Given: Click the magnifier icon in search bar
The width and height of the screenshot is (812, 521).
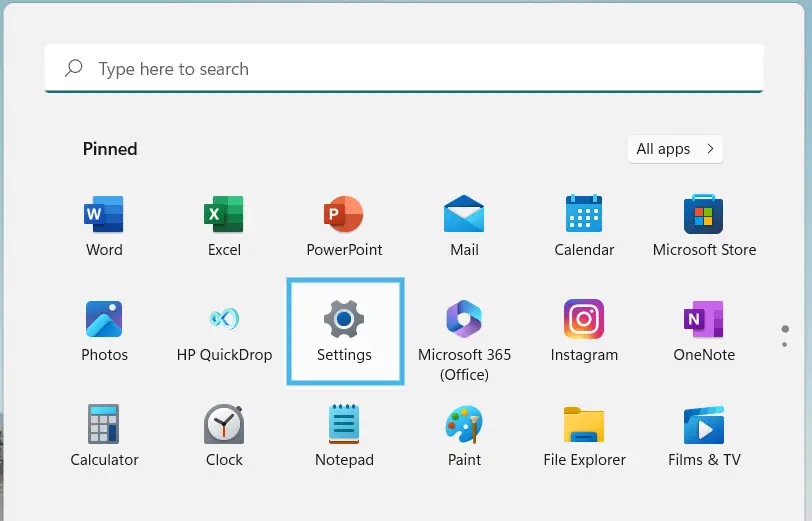Looking at the screenshot, I should (x=74, y=68).
